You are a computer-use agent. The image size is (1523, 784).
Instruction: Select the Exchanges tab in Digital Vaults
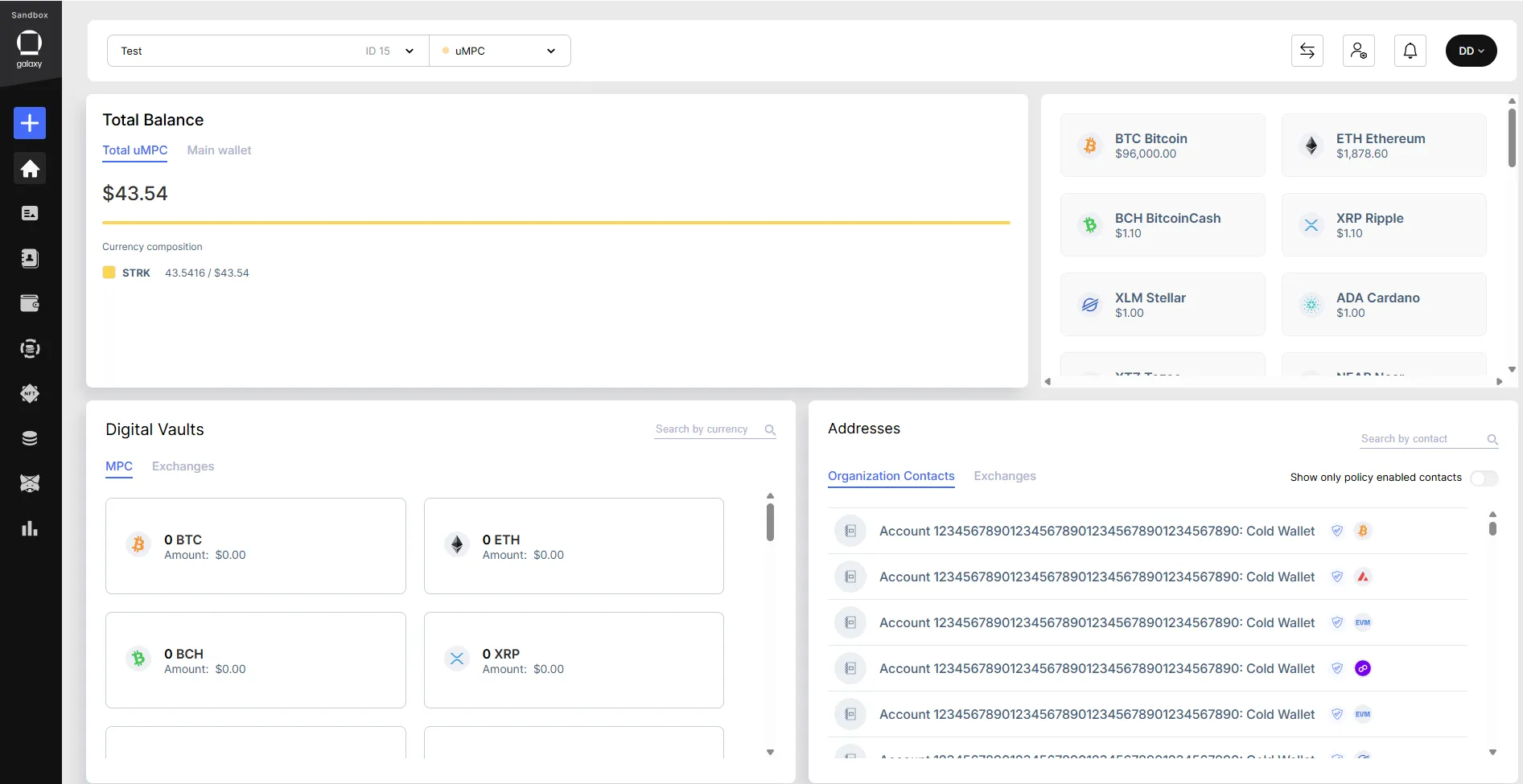pyautogui.click(x=183, y=466)
